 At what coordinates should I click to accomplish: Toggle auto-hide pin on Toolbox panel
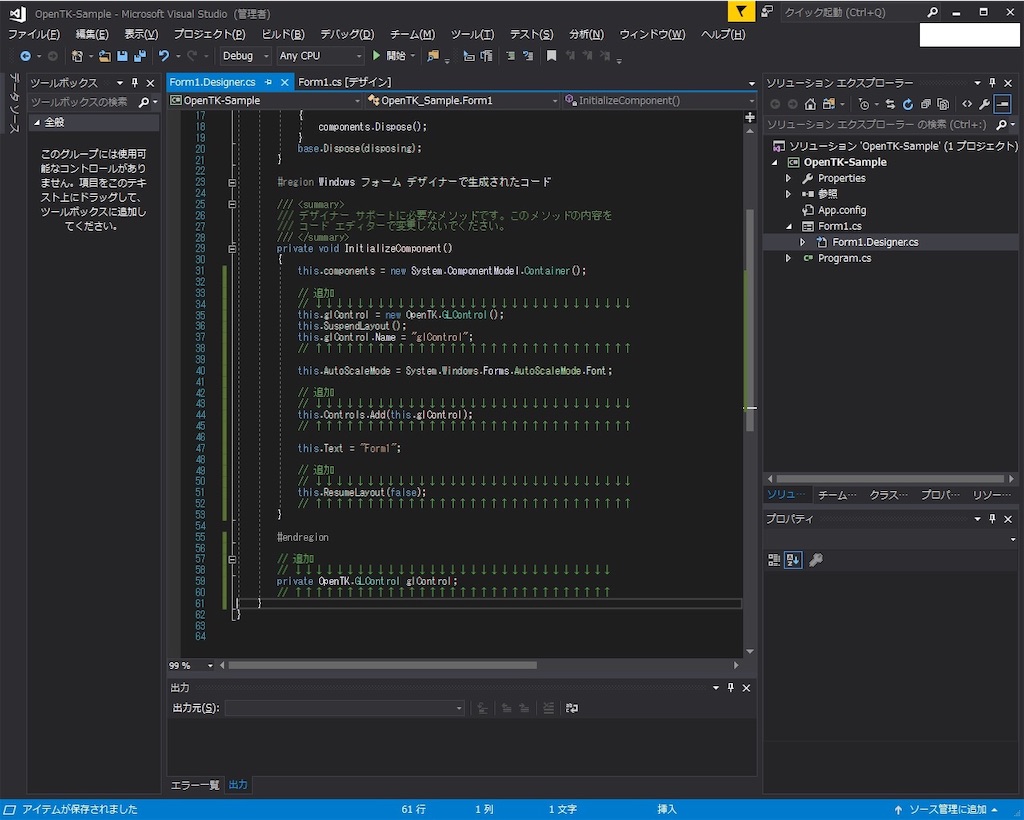point(135,83)
